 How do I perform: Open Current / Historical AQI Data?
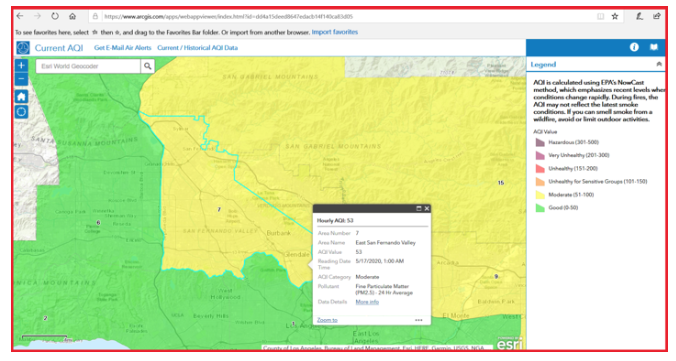(197, 48)
